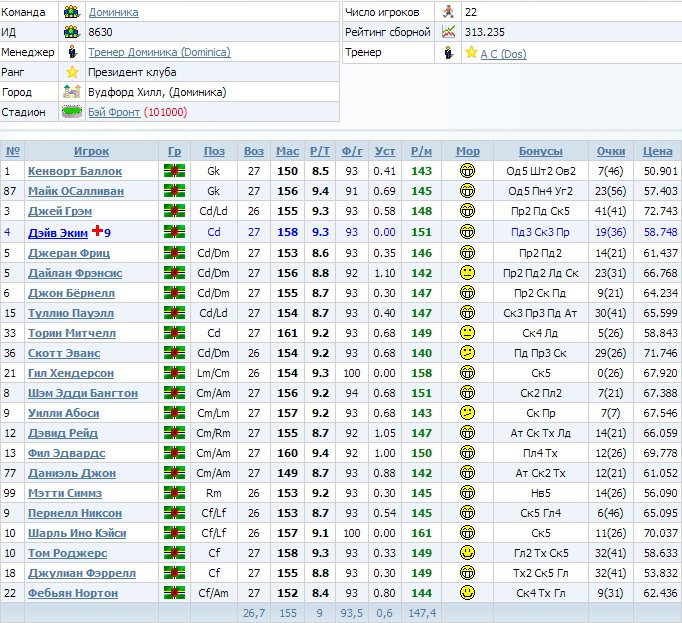Click the manager figure icon beside Менеджер
682x623 pixels.
coord(72,52)
